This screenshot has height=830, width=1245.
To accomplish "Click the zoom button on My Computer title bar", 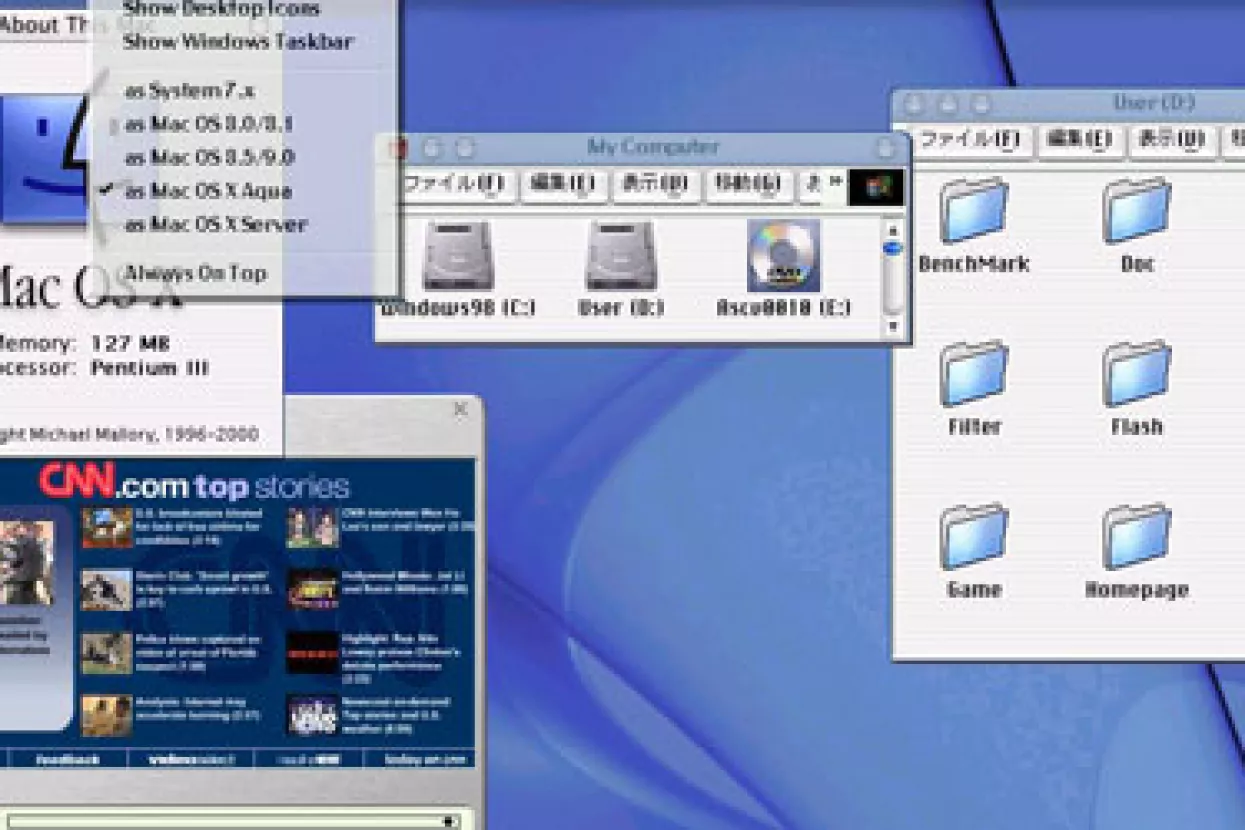I will pos(464,148).
